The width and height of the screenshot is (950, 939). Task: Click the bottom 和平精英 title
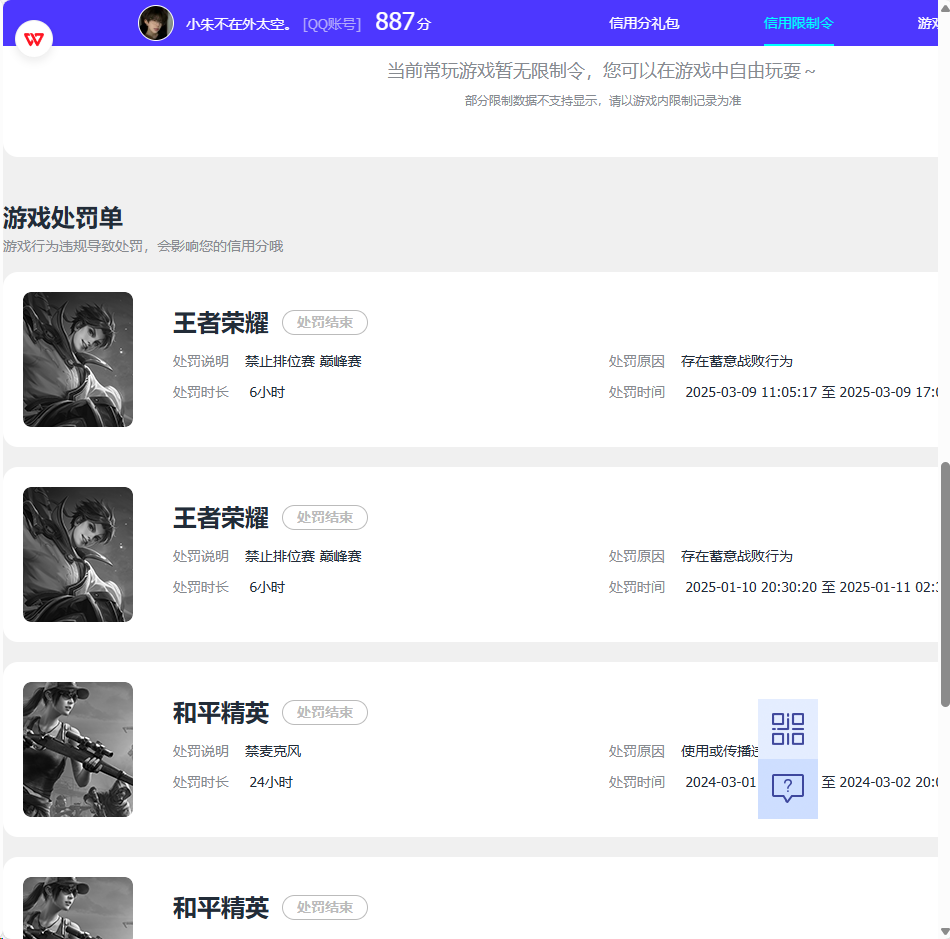pos(221,908)
